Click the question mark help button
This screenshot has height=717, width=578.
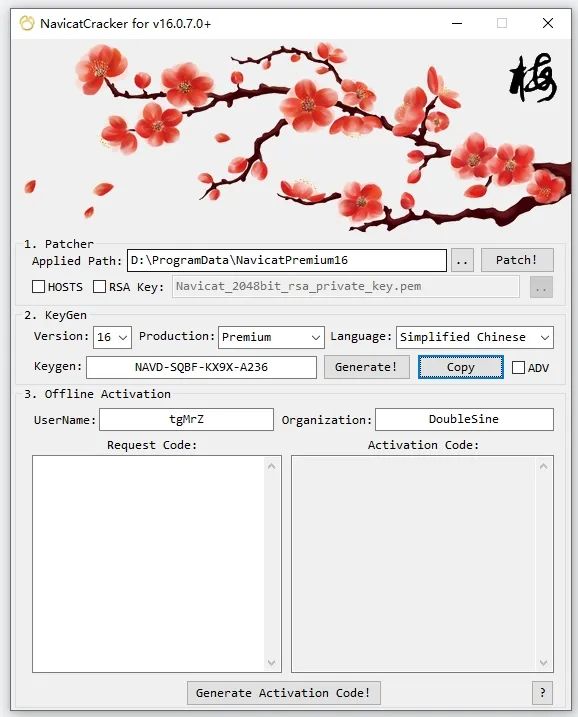542,693
